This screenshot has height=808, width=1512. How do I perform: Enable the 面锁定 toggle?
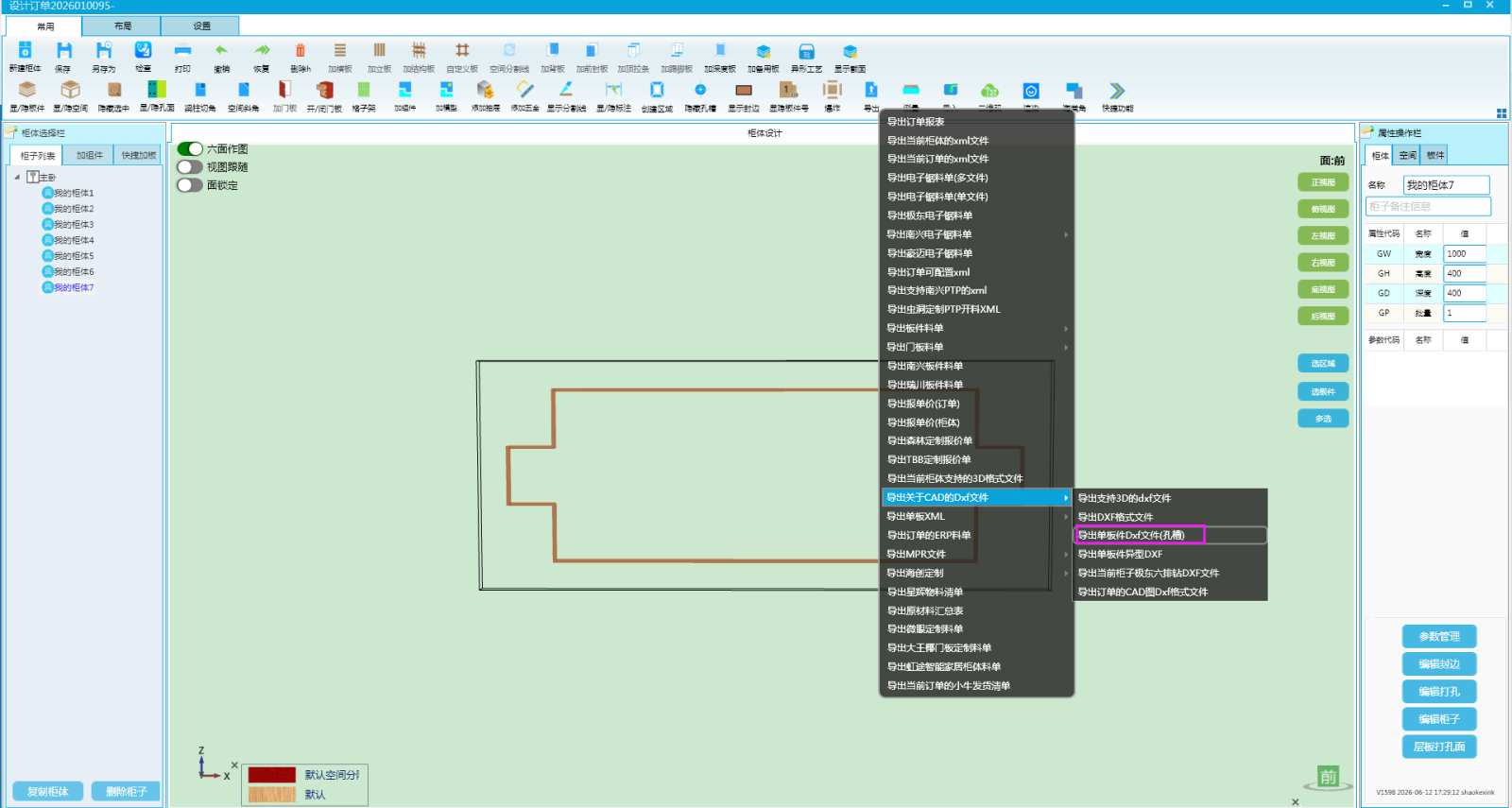(190, 185)
